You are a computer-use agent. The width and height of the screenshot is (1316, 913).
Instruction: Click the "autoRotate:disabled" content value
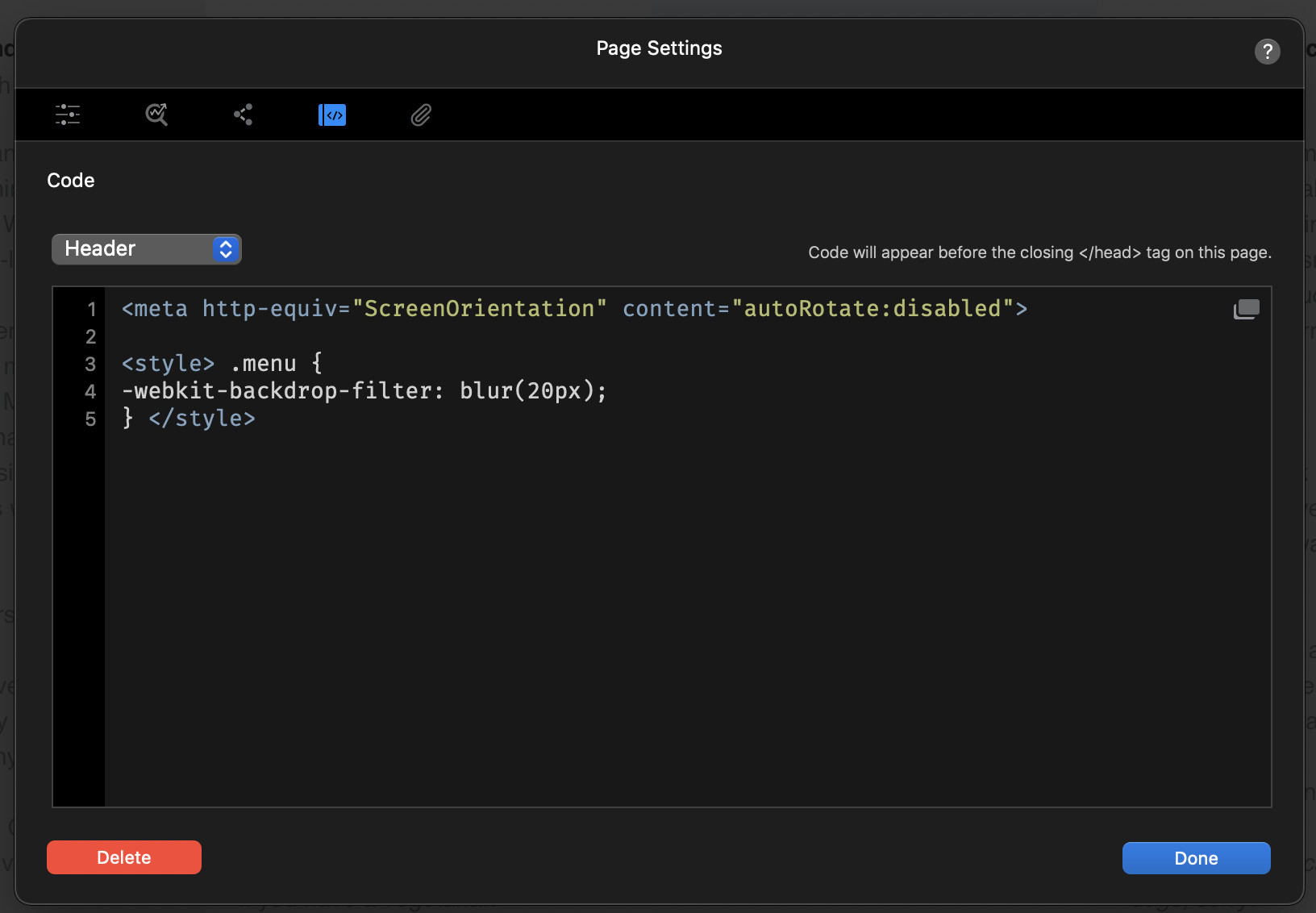872,309
